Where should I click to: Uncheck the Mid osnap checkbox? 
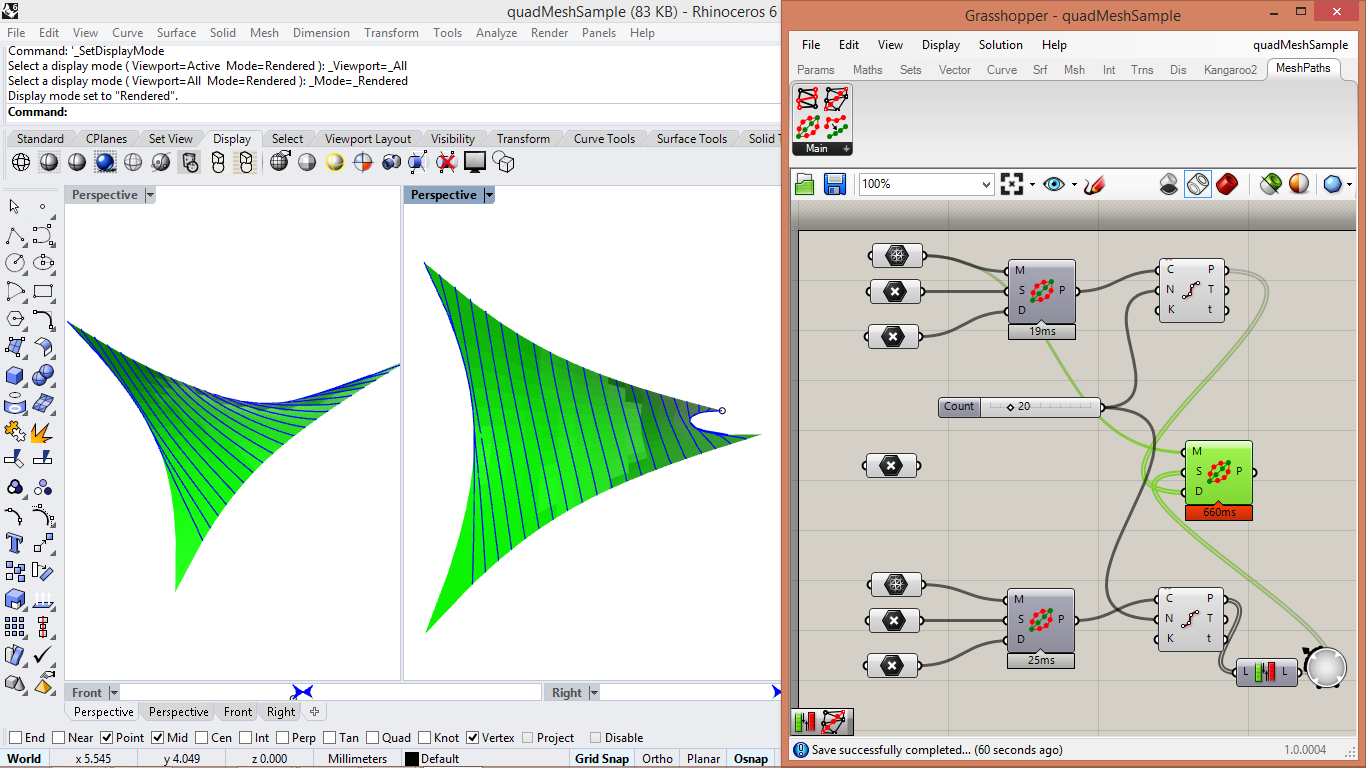coord(157,738)
